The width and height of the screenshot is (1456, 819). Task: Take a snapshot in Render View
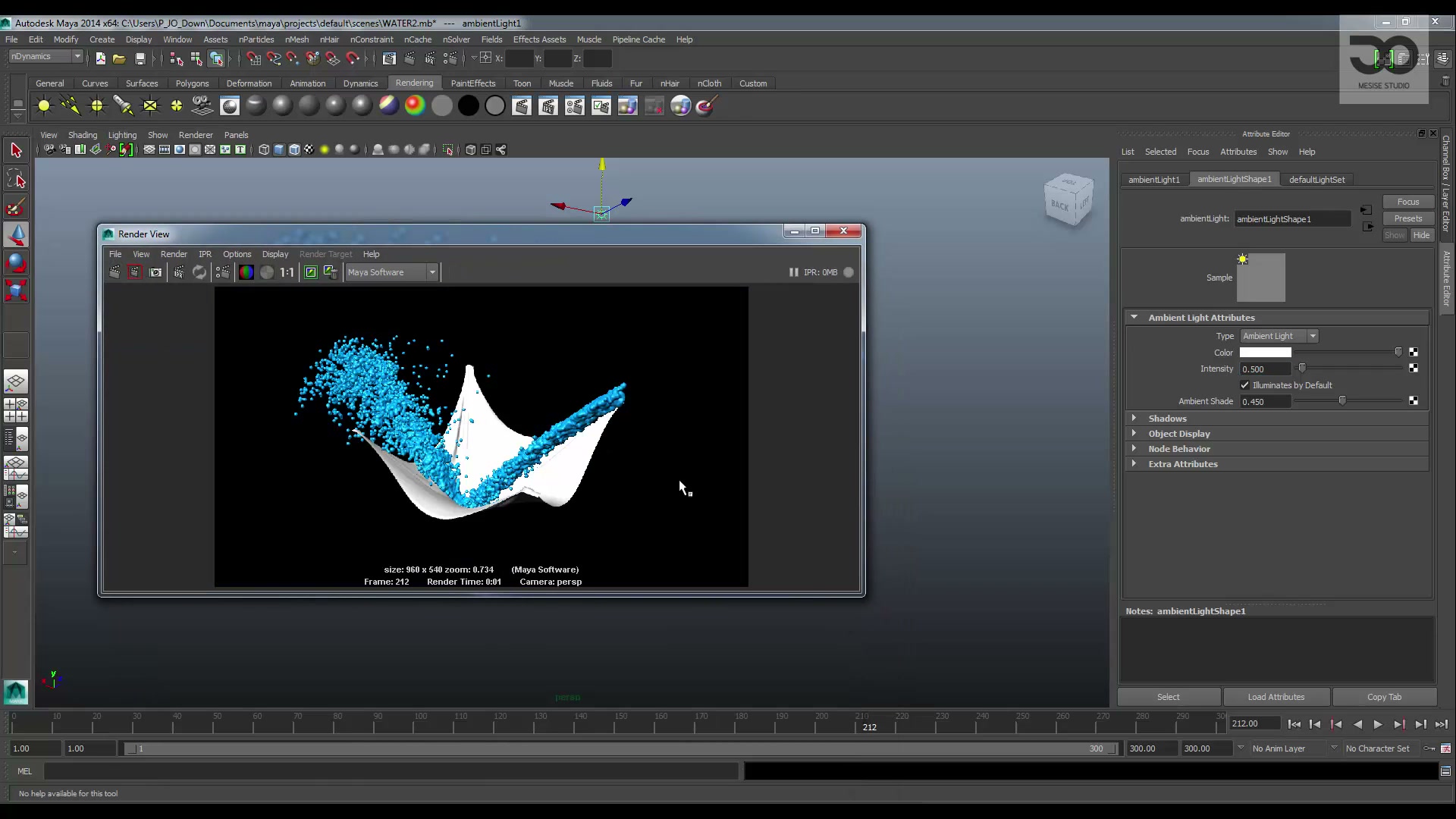(x=155, y=272)
